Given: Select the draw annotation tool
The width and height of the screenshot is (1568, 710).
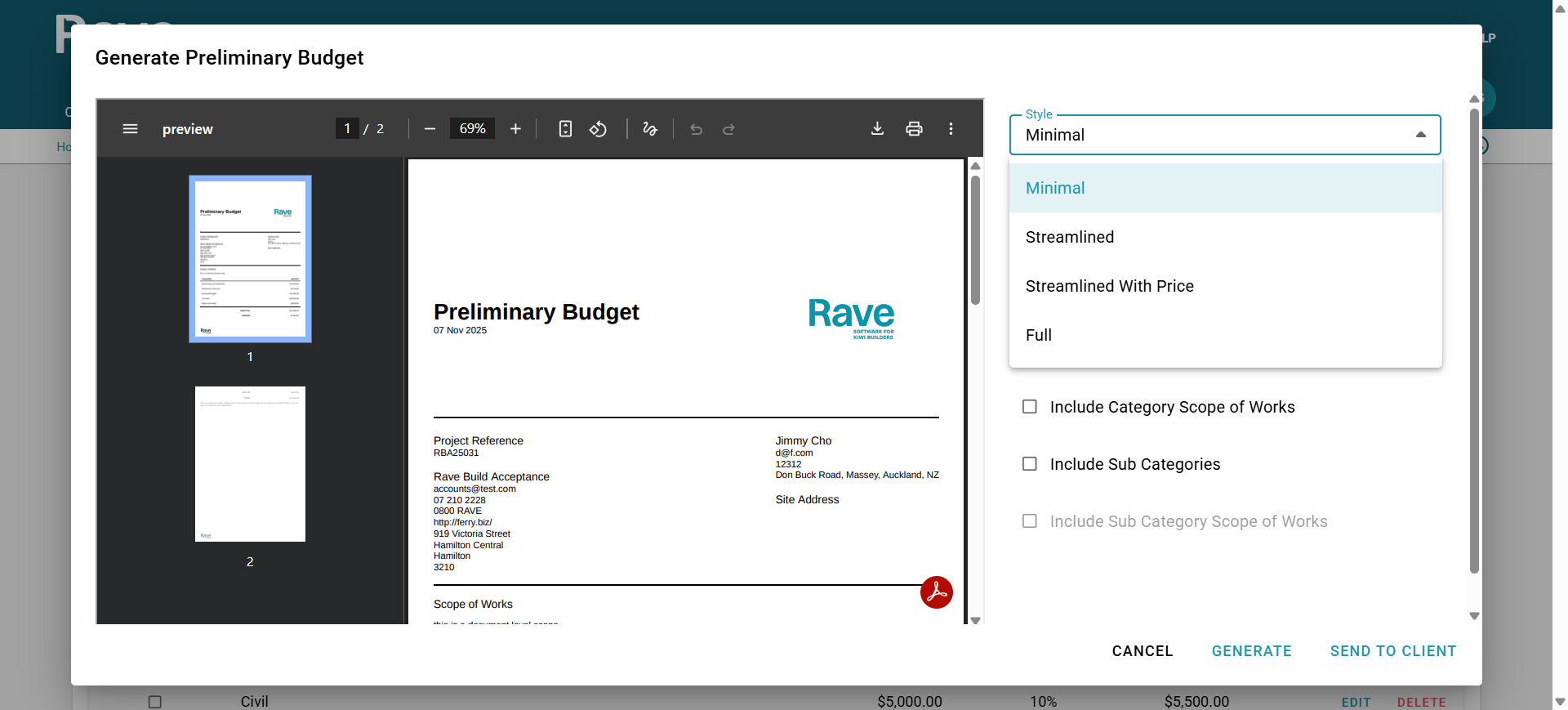Looking at the screenshot, I should click(x=650, y=129).
